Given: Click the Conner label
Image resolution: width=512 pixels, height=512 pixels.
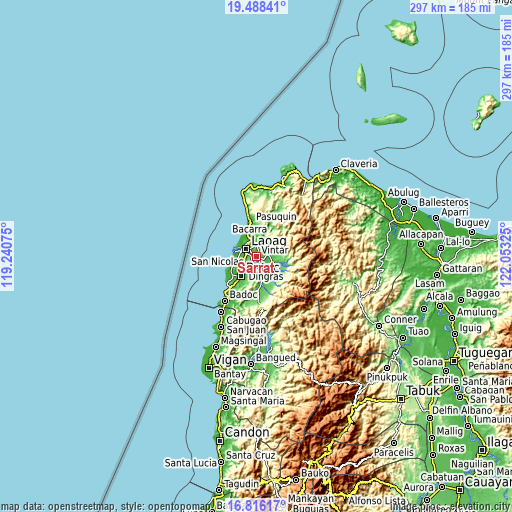Looking at the screenshot, I should pos(400,320).
